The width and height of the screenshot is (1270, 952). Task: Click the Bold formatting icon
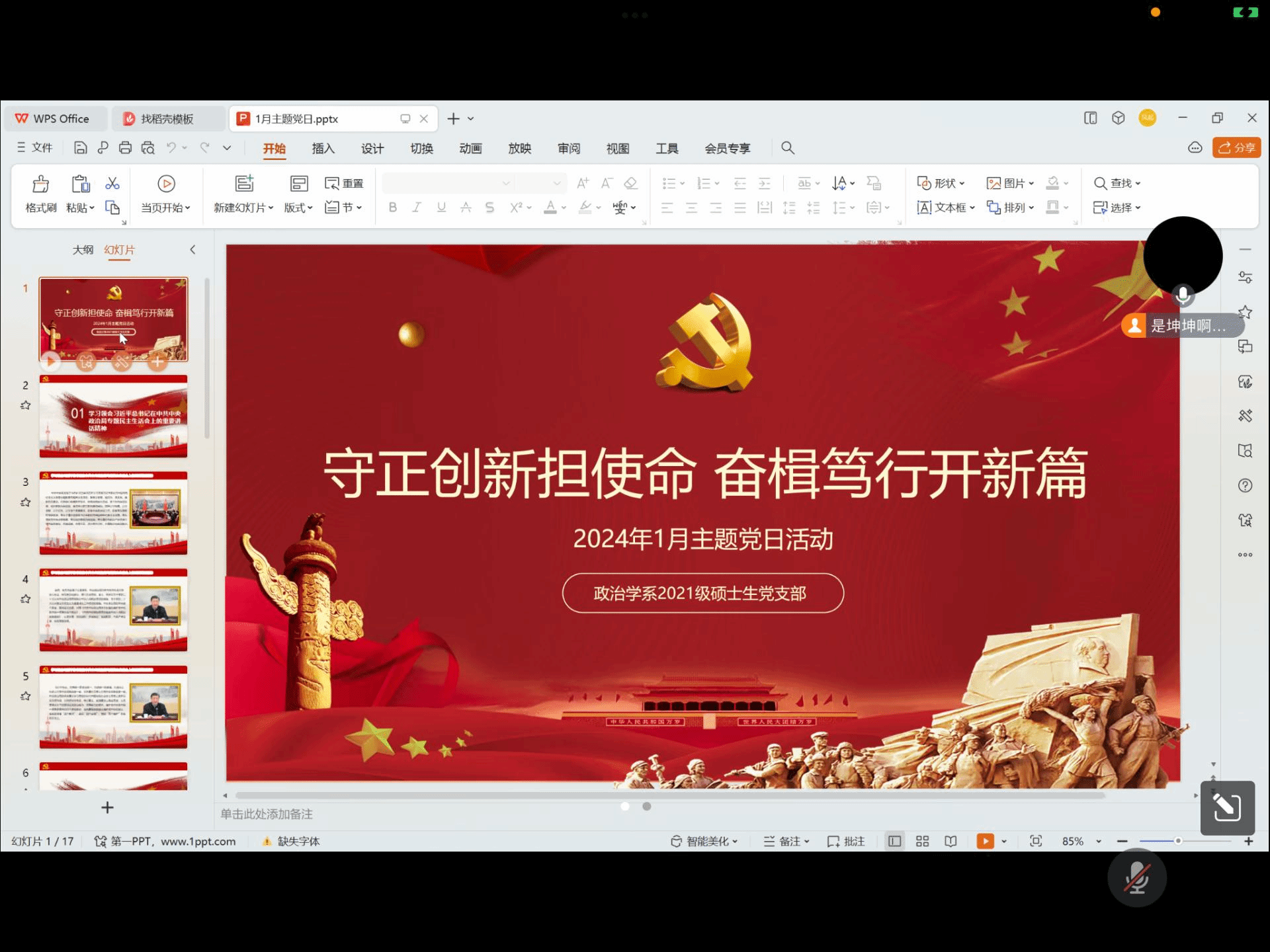point(392,208)
